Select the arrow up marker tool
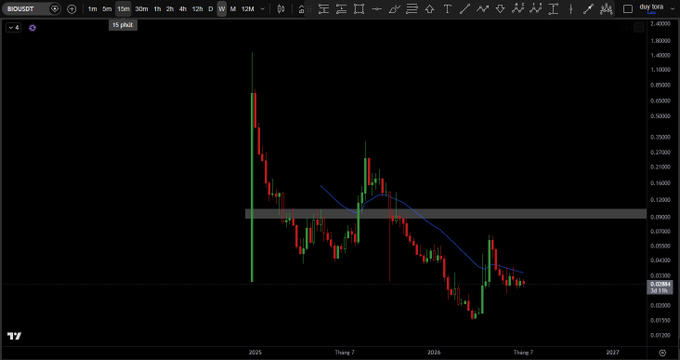The height and width of the screenshot is (360, 680). point(429,9)
